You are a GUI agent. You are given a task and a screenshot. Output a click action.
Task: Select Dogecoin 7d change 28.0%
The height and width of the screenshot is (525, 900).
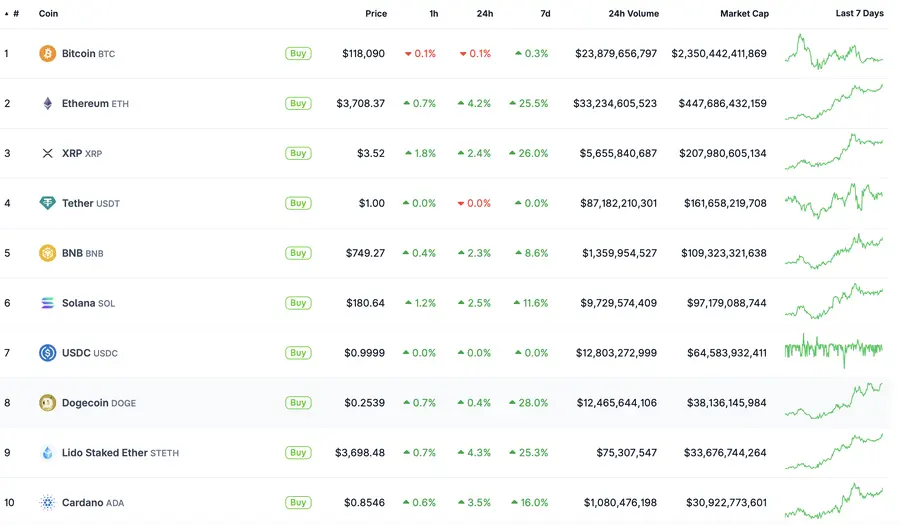pos(529,403)
